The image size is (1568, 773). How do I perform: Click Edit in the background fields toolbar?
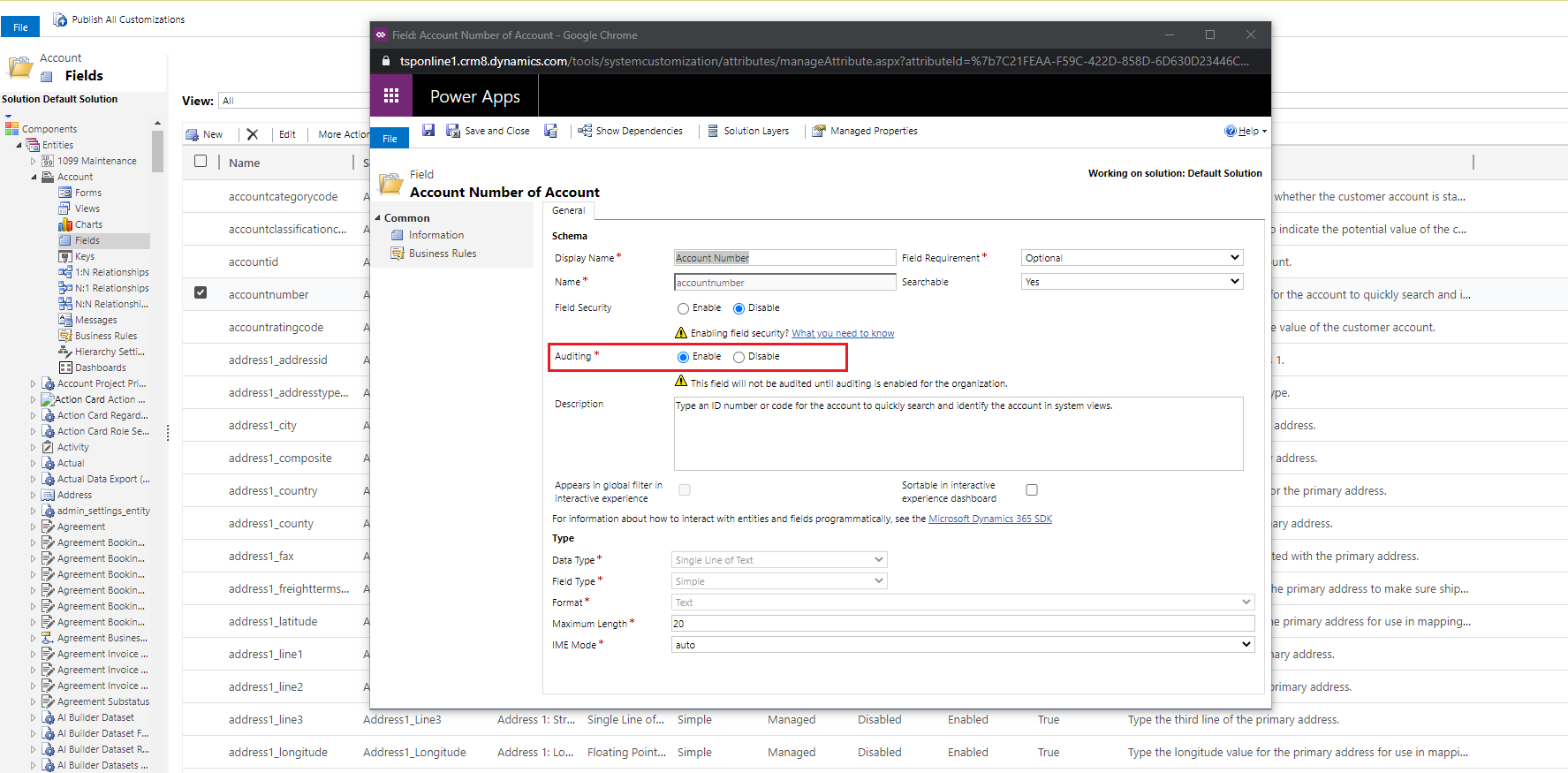[x=287, y=134]
